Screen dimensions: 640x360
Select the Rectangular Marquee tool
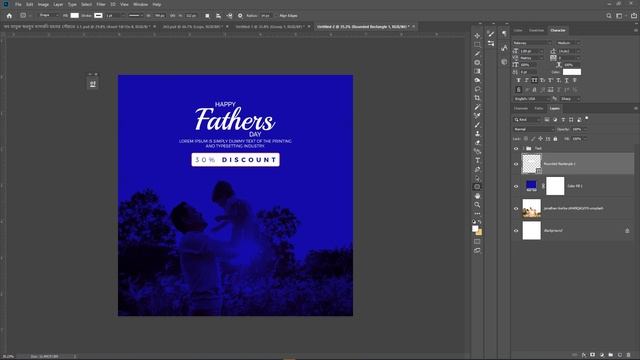[x=477, y=44]
